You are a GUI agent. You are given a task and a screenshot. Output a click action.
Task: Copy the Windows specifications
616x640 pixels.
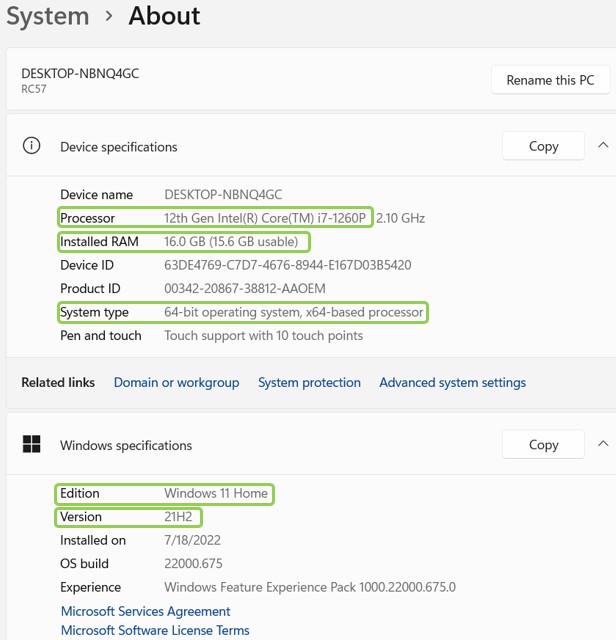(543, 445)
